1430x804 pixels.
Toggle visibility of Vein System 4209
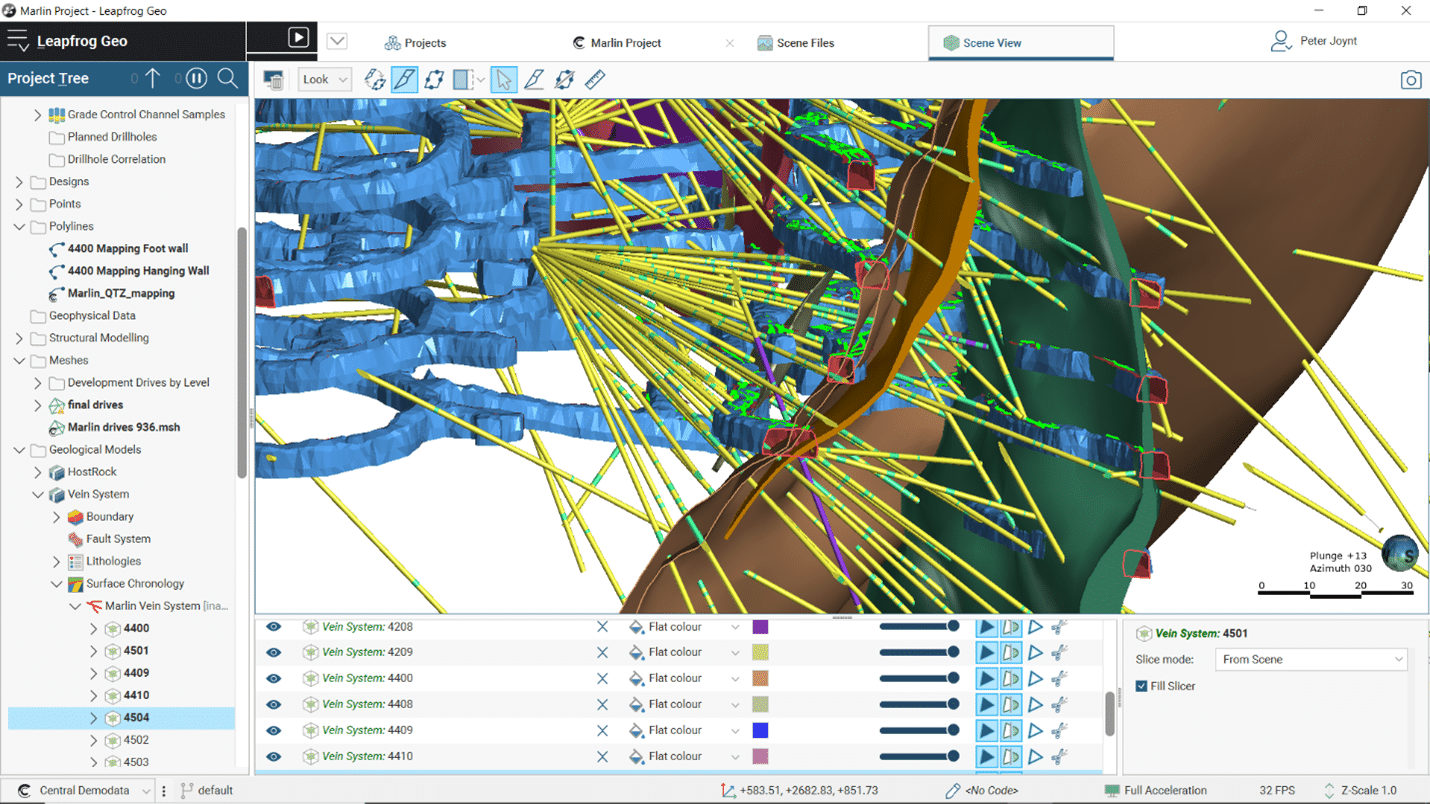273,652
